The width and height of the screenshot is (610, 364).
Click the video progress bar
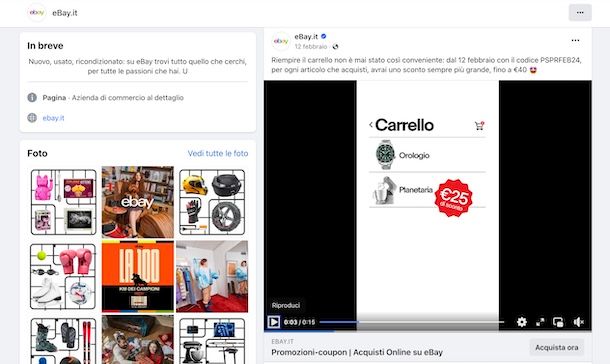pyautogui.click(x=412, y=322)
